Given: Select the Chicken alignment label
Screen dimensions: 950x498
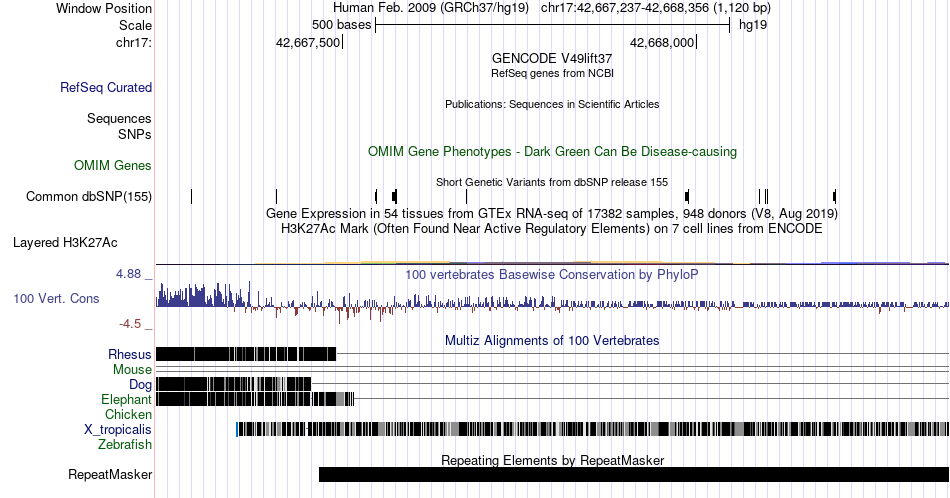Looking at the screenshot, I should click(128, 414).
